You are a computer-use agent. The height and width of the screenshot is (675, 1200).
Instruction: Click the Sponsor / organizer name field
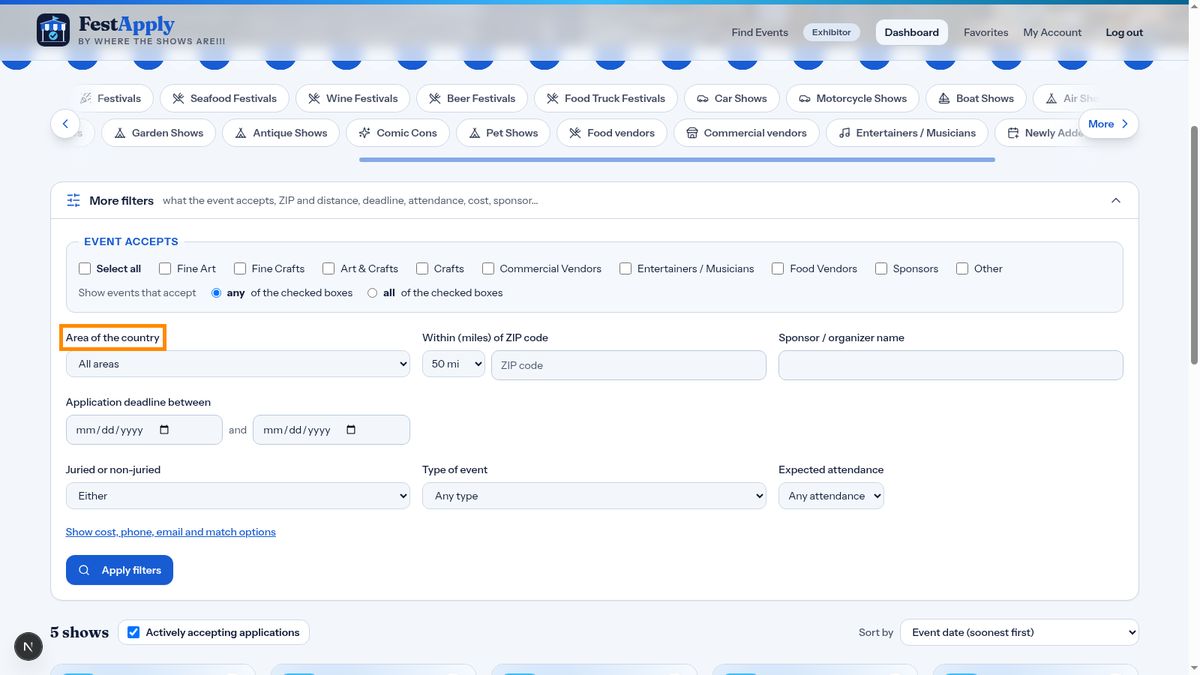[951, 365]
